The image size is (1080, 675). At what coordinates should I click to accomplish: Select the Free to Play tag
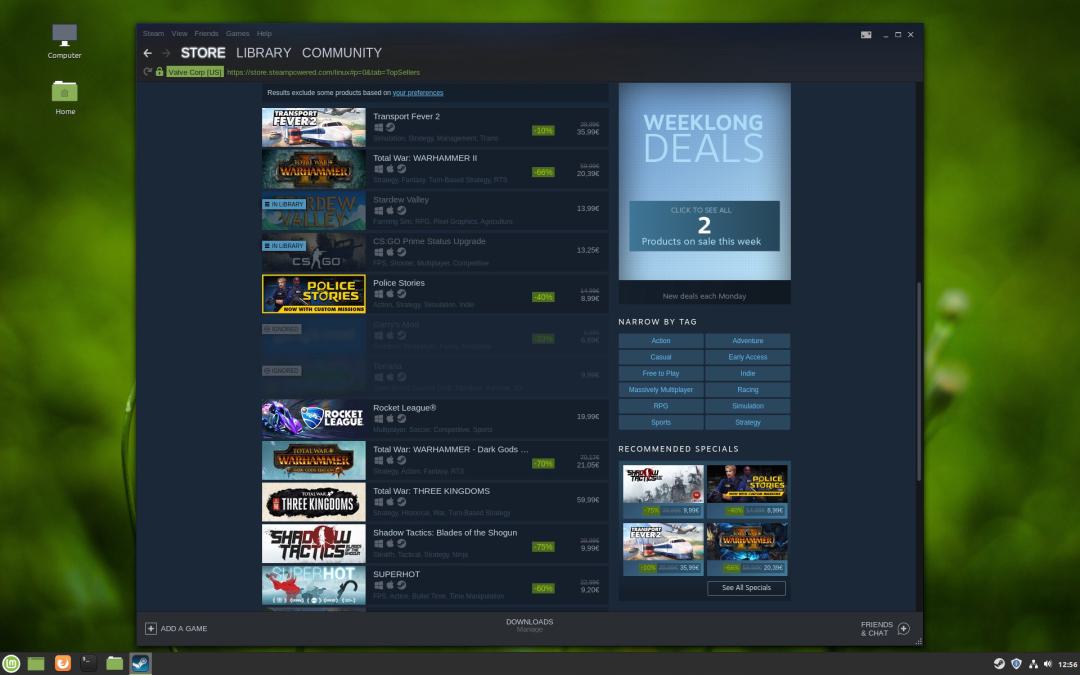661,373
